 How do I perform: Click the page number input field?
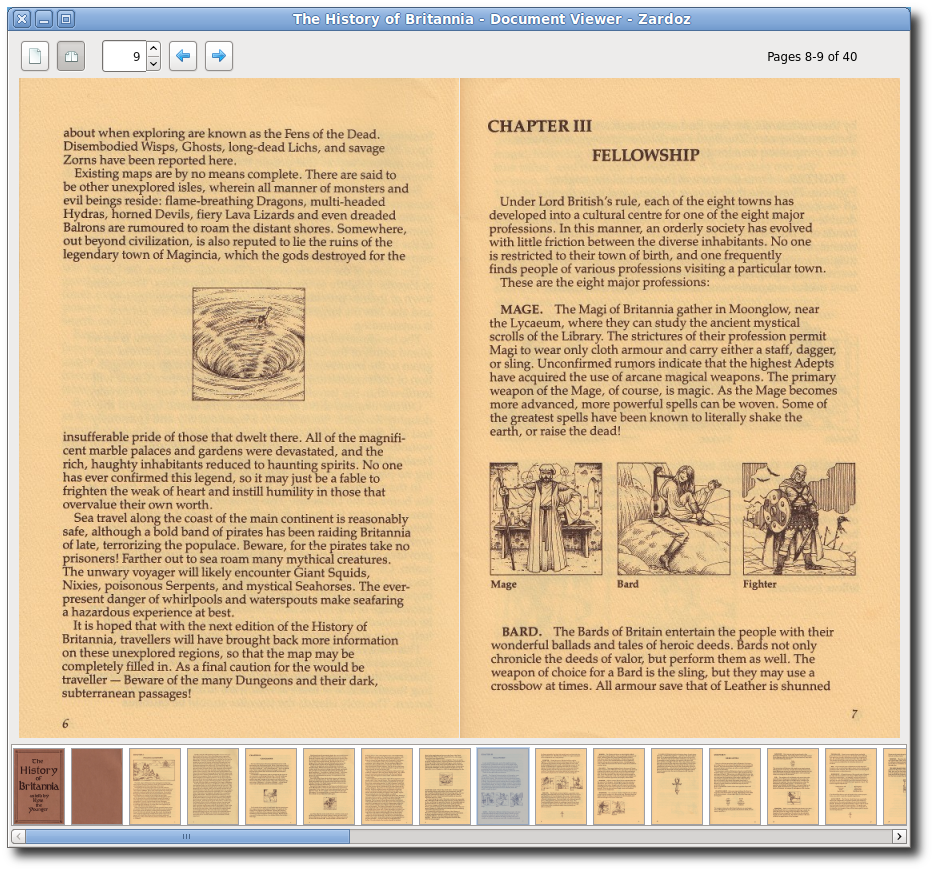tap(124, 57)
